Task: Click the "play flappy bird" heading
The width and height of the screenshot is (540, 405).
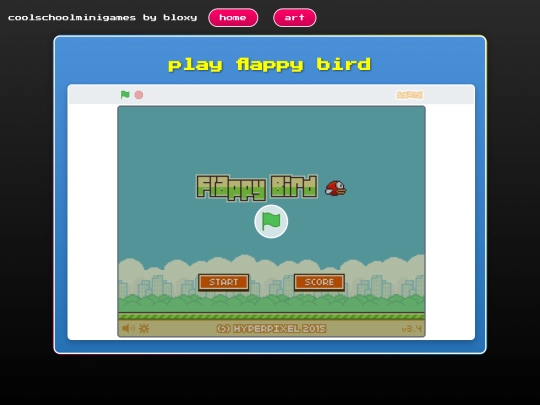Action: [x=270, y=65]
